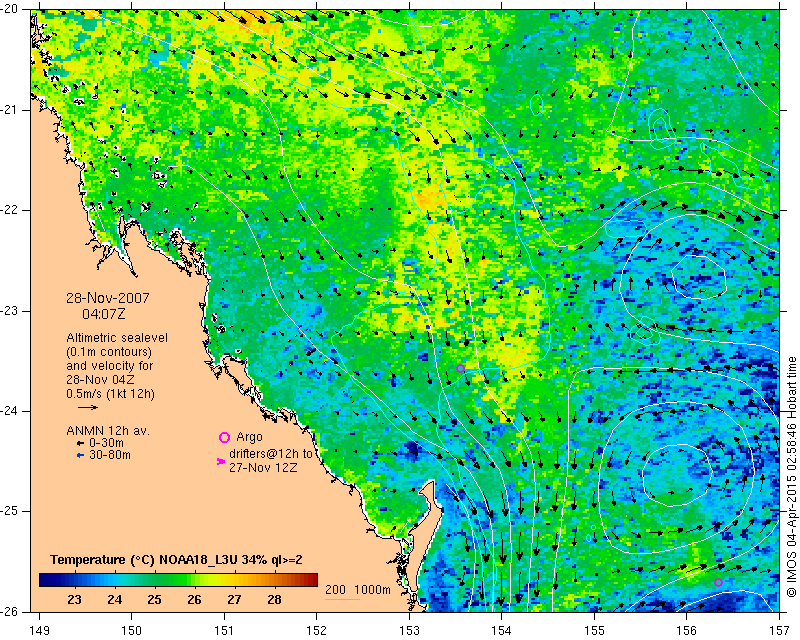Click the 'Altimetric sealevel' legend text
800x640 pixels.
point(117,338)
